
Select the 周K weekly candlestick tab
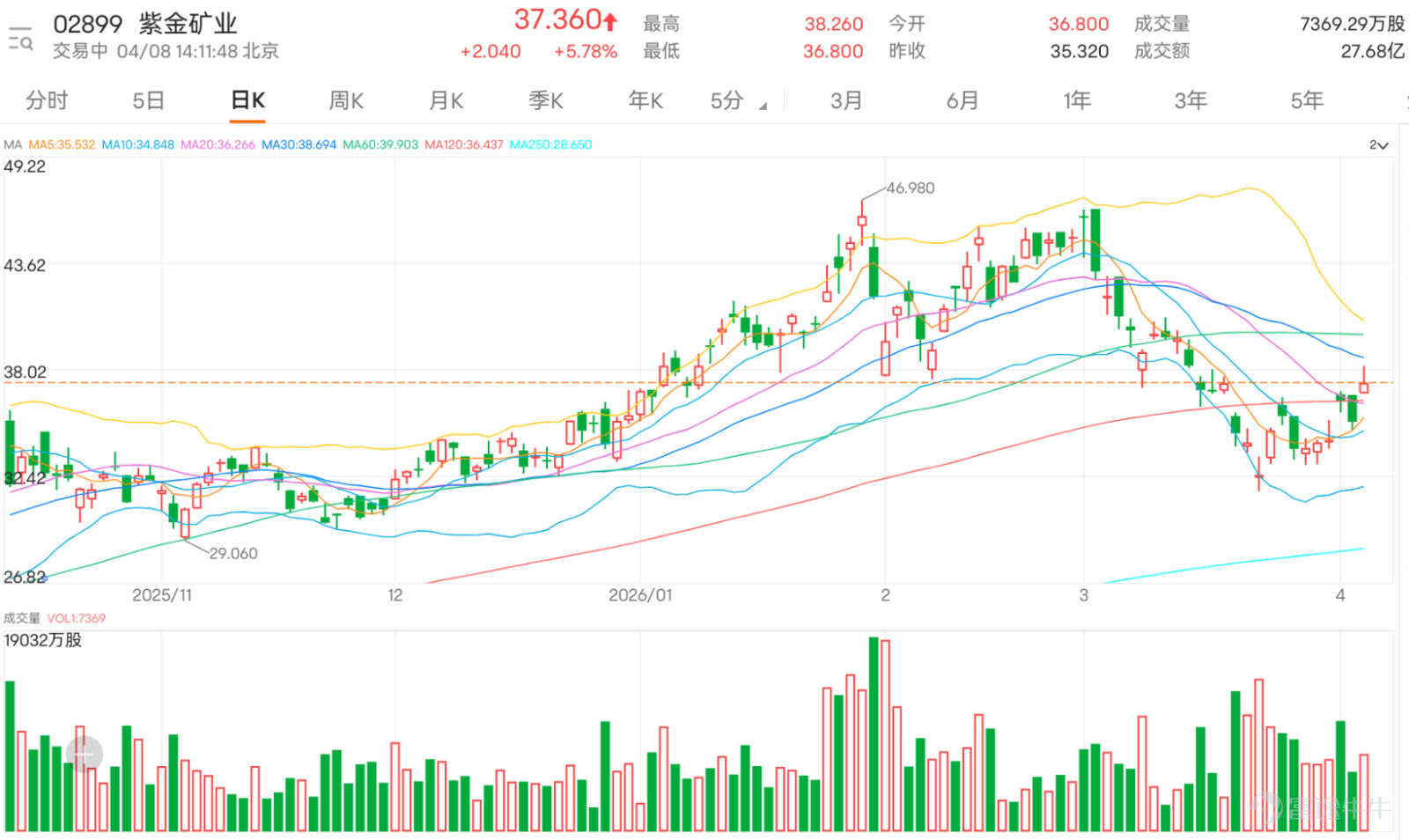(346, 100)
